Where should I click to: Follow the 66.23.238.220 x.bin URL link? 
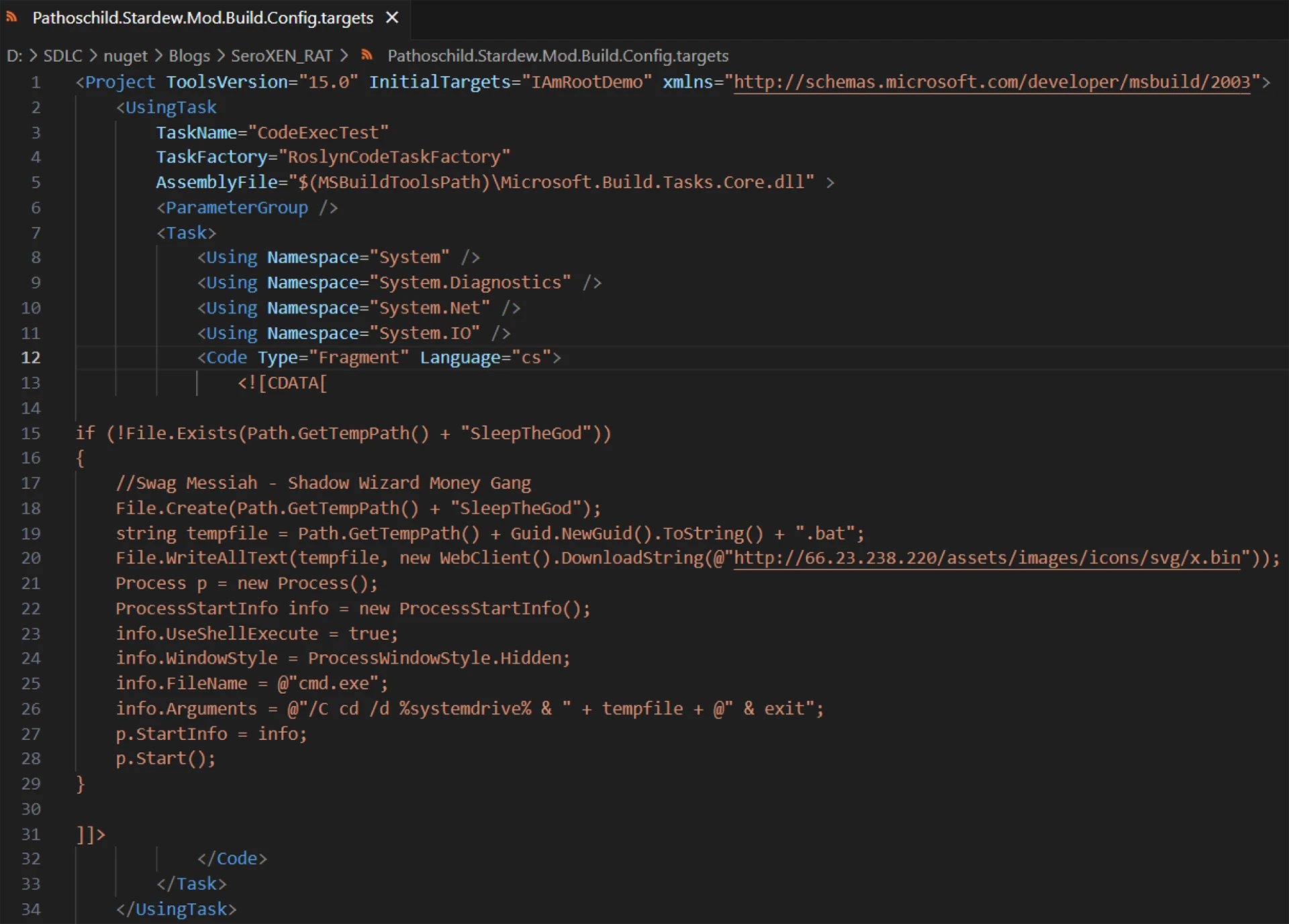pyautogui.click(x=987, y=558)
